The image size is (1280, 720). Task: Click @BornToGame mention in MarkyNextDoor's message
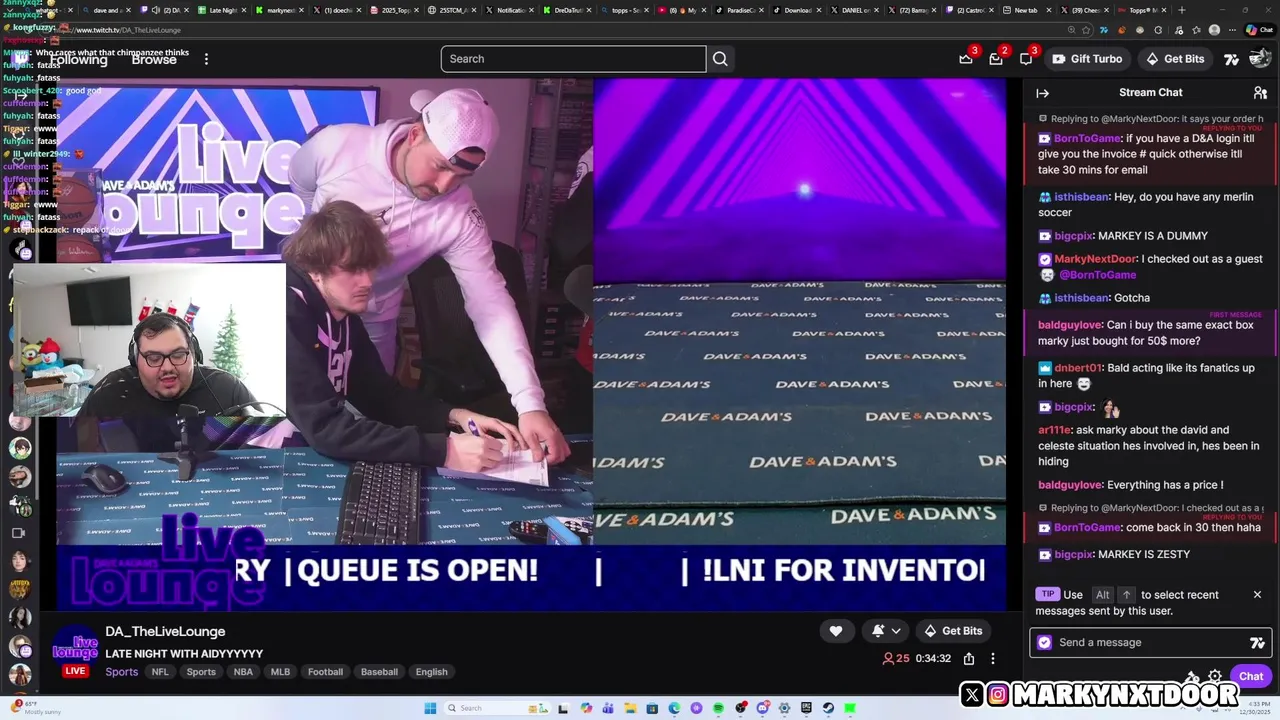(1097, 275)
